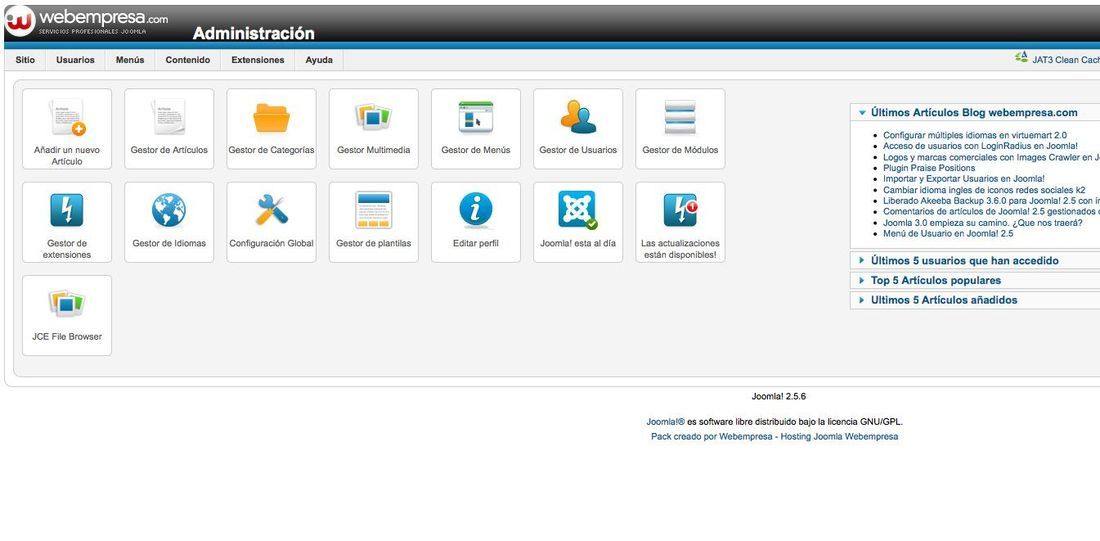Click the JAT3 Clean Cache icon
The height and width of the screenshot is (541, 1100).
click(x=1021, y=58)
